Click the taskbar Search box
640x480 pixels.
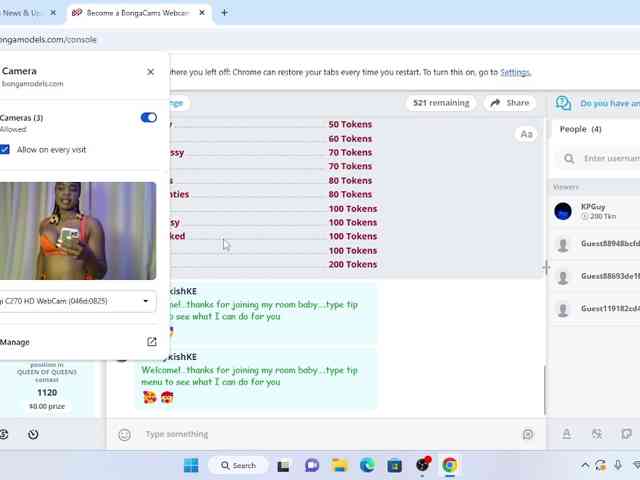239,465
